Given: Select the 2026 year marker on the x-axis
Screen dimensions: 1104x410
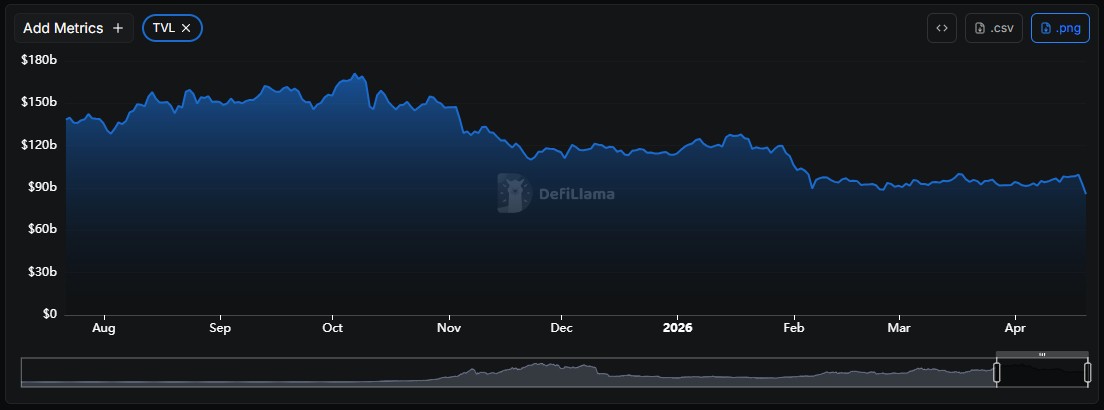Looking at the screenshot, I should 677,328.
